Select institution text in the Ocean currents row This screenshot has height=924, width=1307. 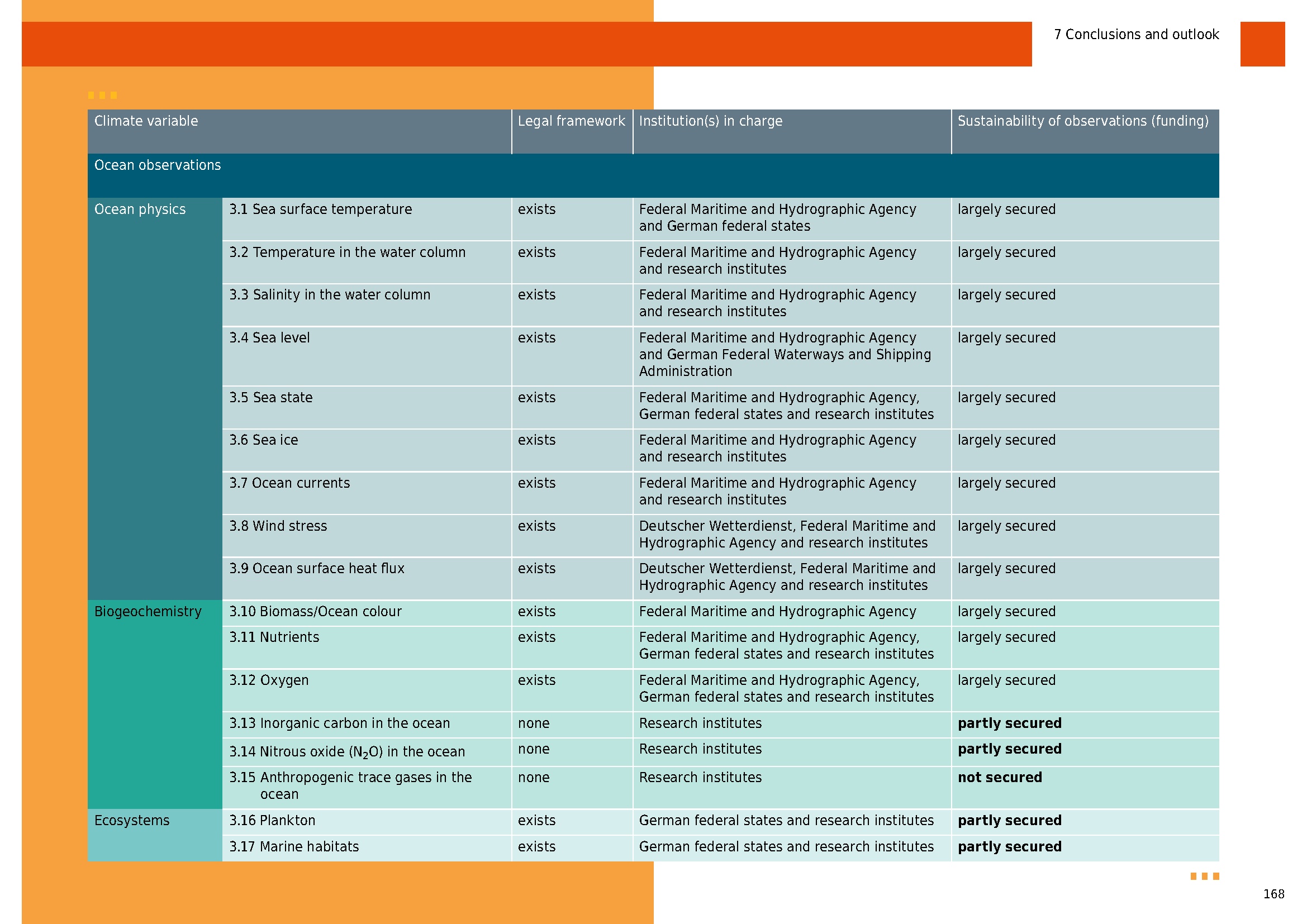point(778,492)
